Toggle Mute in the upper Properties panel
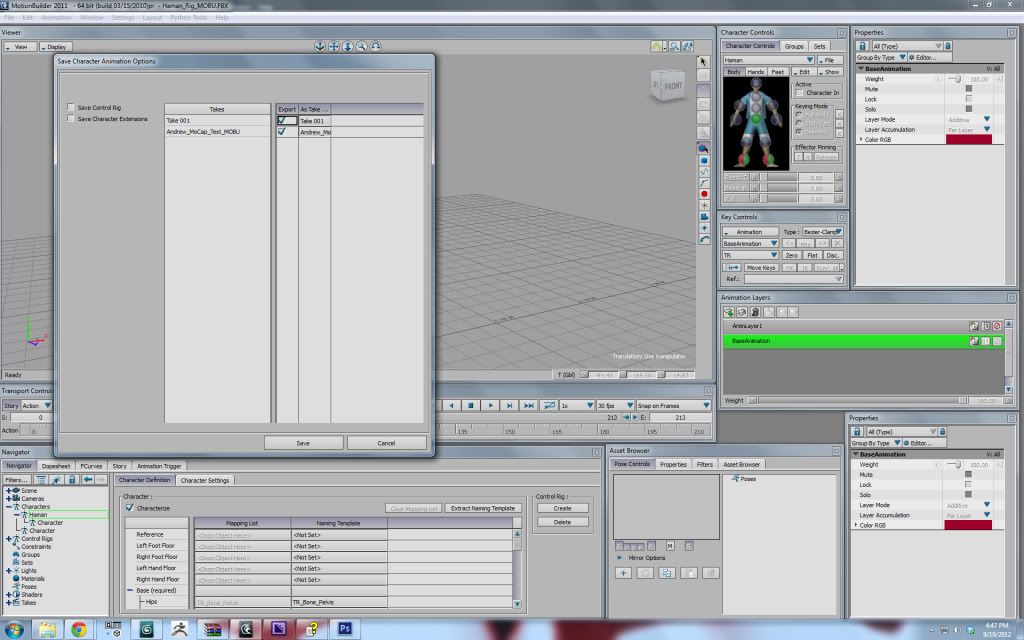Image resolution: width=1024 pixels, height=640 pixels. [x=968, y=89]
